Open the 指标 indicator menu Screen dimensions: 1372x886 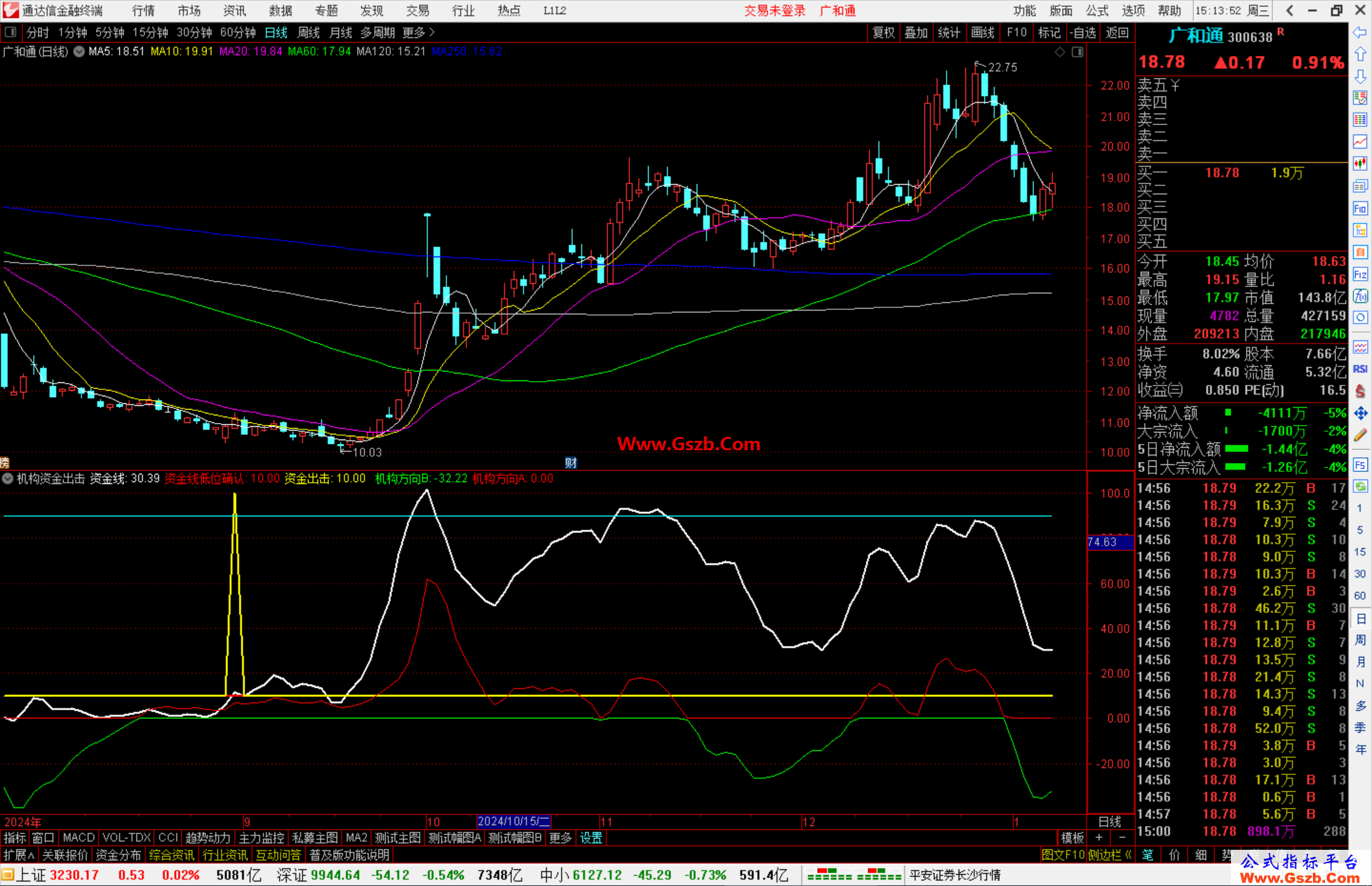click(x=15, y=838)
